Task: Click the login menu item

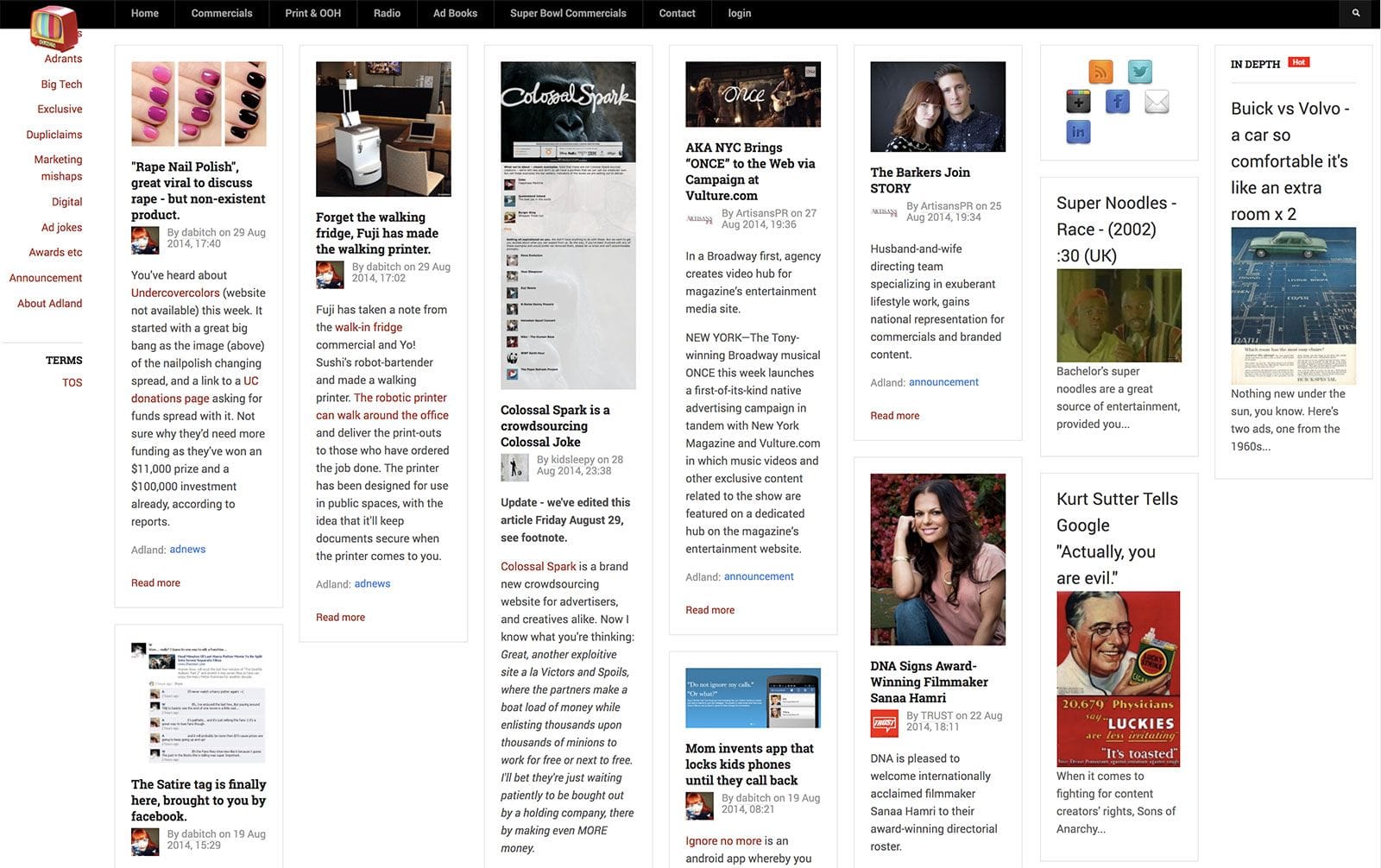Action: [x=740, y=13]
